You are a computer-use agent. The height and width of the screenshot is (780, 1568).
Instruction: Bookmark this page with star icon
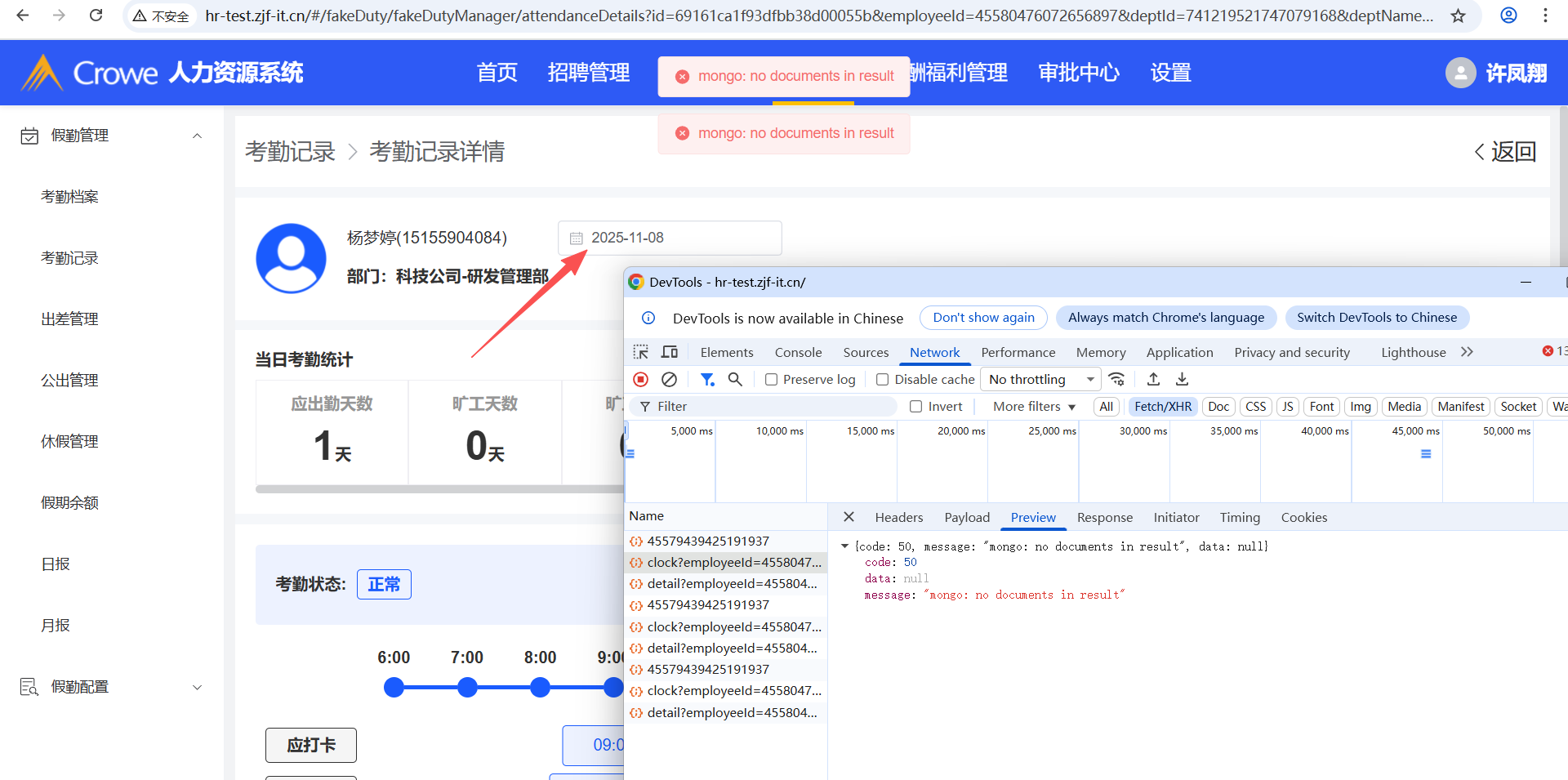pyautogui.click(x=1458, y=16)
